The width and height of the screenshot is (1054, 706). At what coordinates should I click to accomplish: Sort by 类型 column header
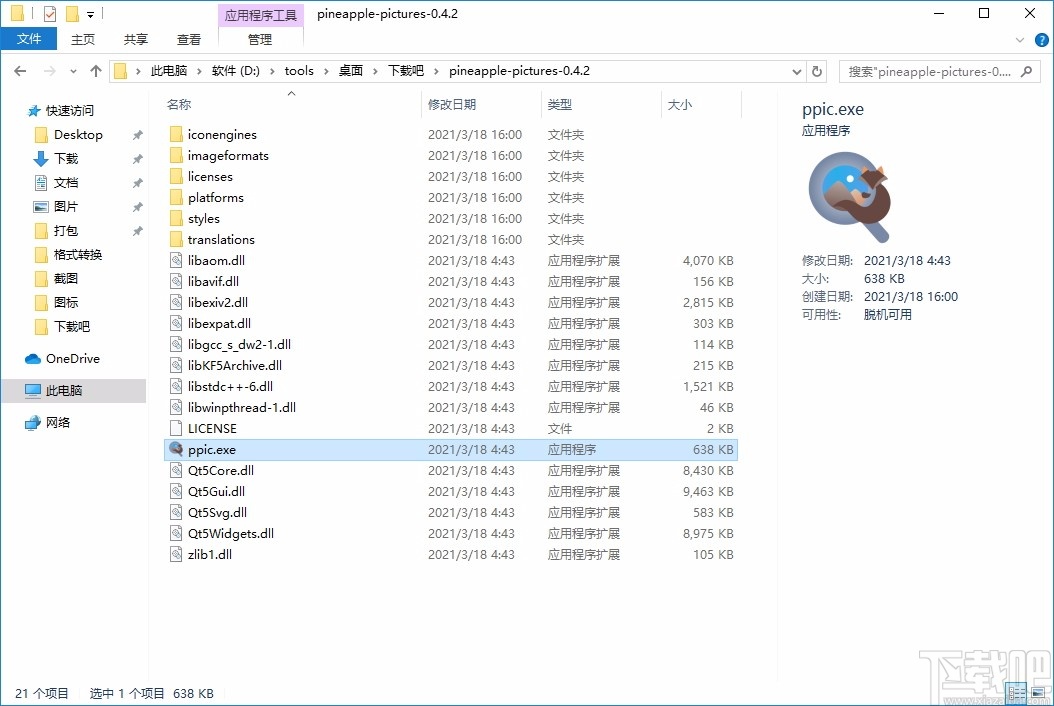(x=559, y=104)
